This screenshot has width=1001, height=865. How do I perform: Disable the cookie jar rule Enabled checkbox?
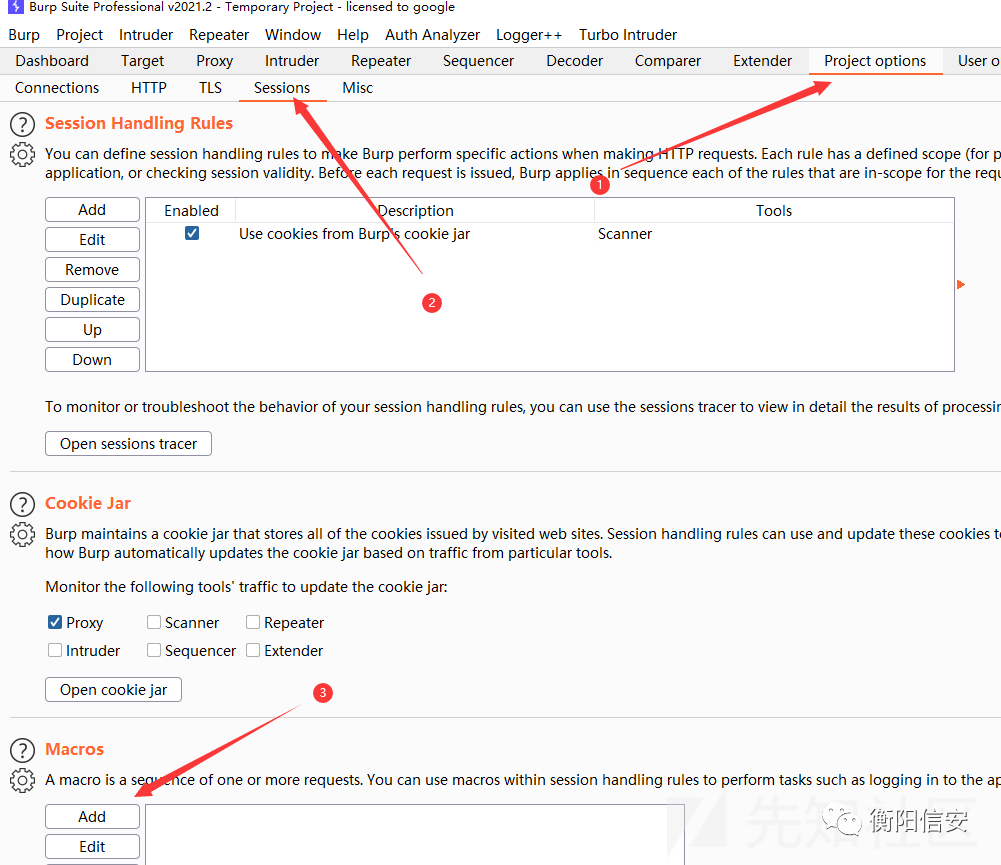click(192, 233)
